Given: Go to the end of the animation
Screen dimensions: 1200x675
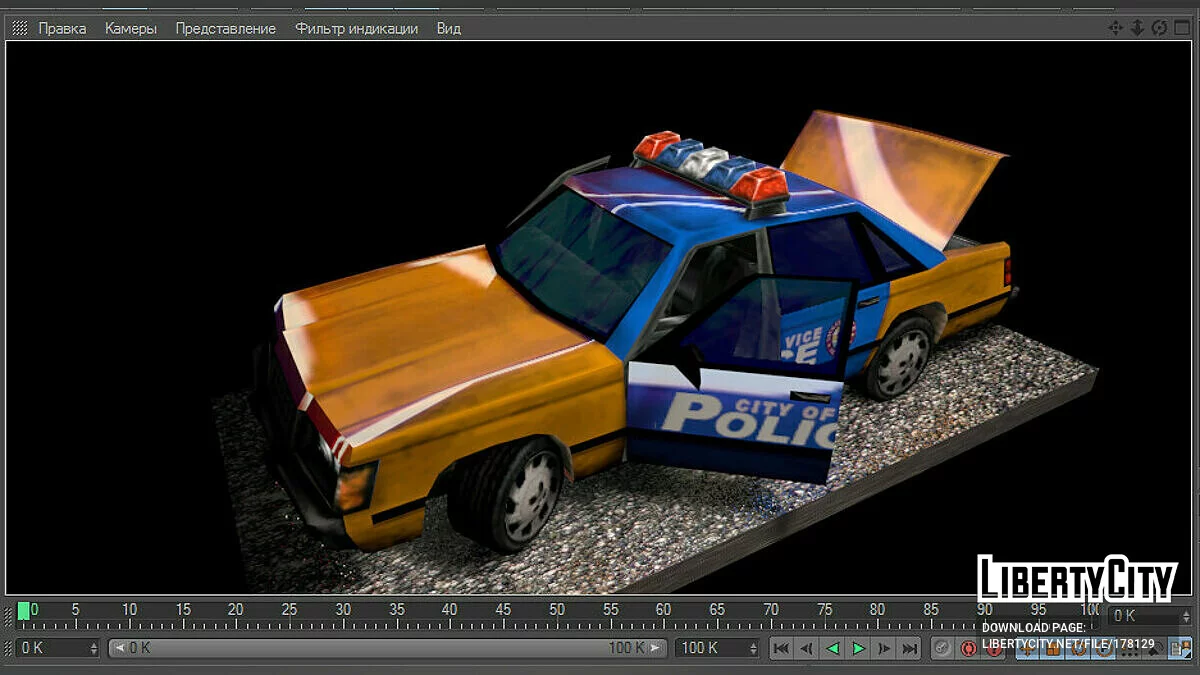Looking at the screenshot, I should [909, 648].
